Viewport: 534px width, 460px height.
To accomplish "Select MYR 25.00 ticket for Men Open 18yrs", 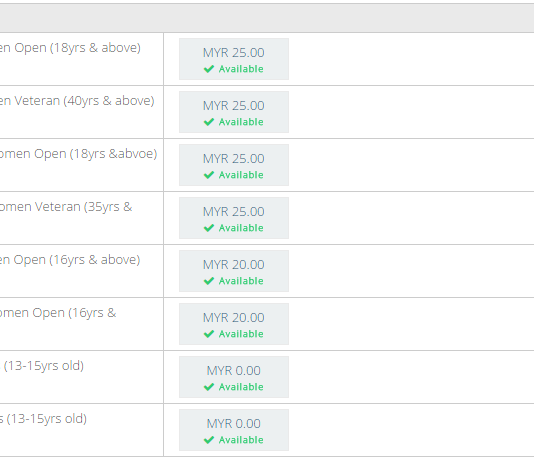I will click(x=234, y=59).
